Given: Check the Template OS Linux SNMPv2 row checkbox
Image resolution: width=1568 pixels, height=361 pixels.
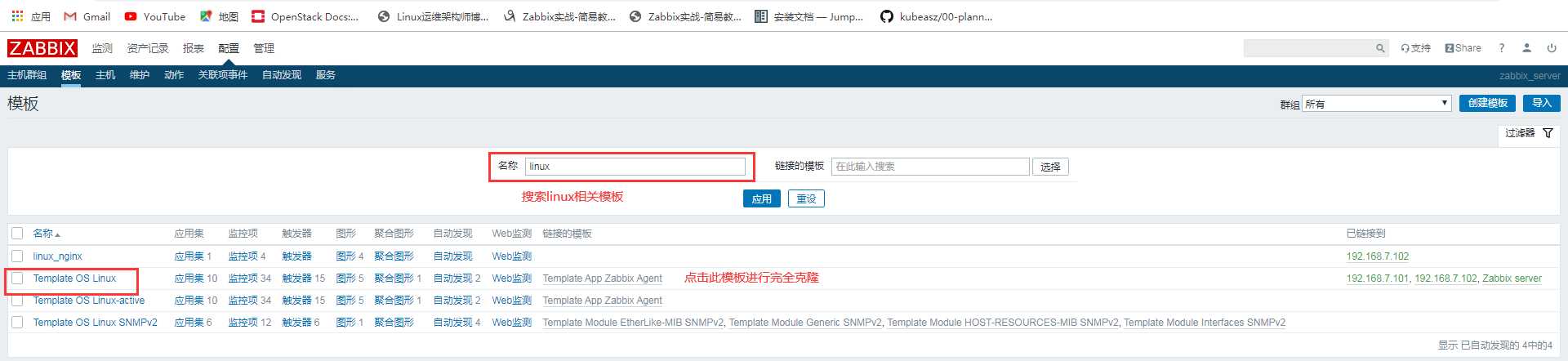Looking at the screenshot, I should point(17,323).
